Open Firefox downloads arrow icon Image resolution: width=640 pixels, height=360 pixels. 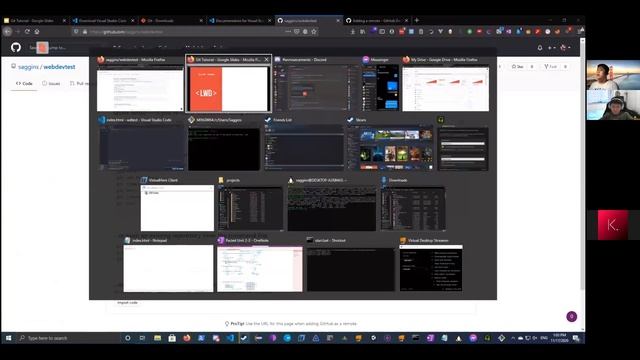(x=353, y=31)
